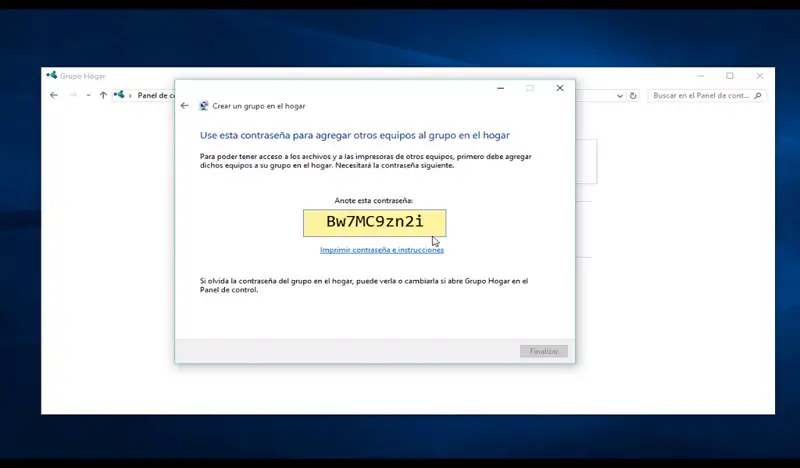The width and height of the screenshot is (800, 468).
Task: Close the homegroup creation dialog
Action: (560, 88)
